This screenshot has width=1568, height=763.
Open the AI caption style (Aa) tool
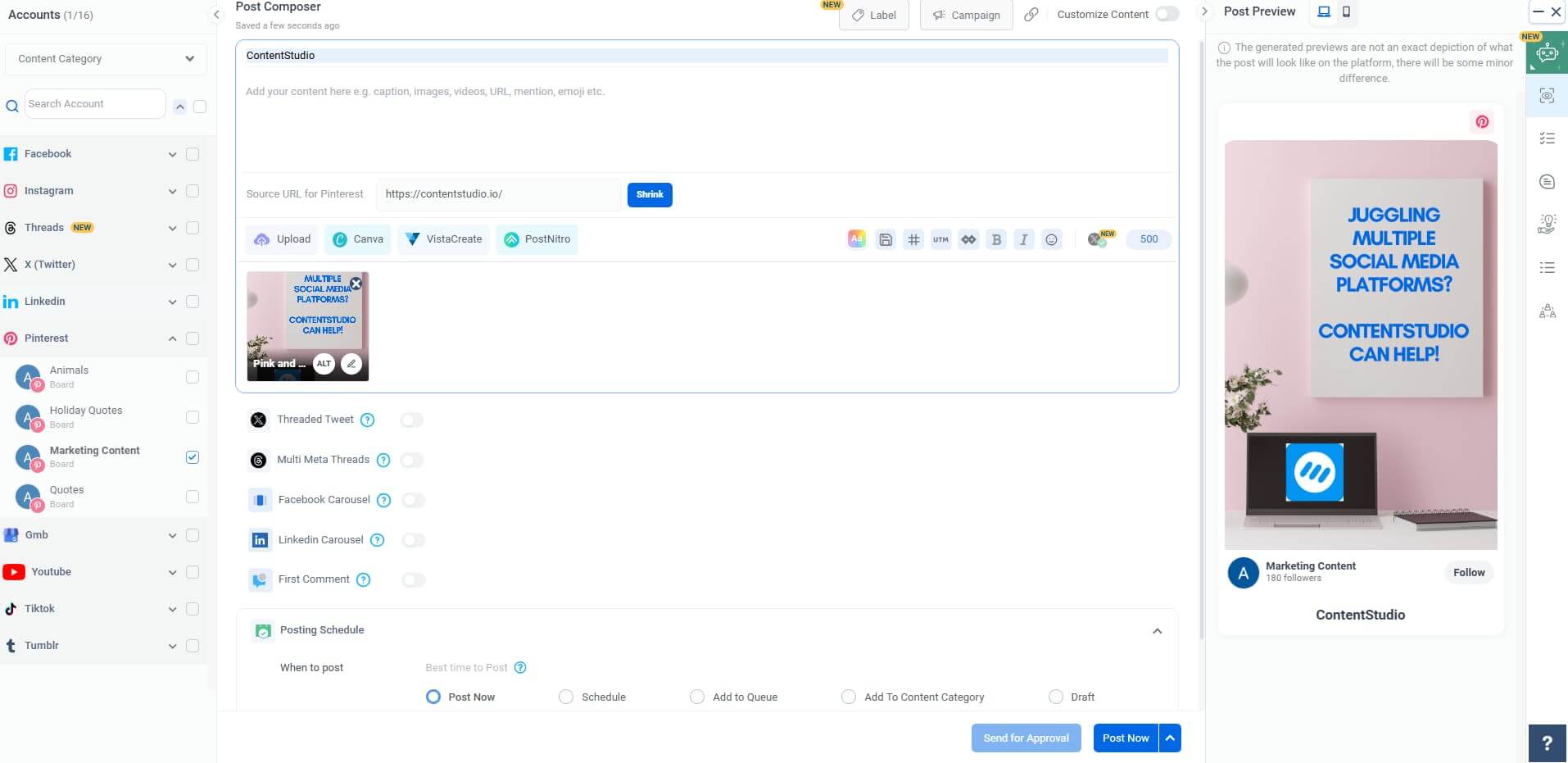(857, 239)
